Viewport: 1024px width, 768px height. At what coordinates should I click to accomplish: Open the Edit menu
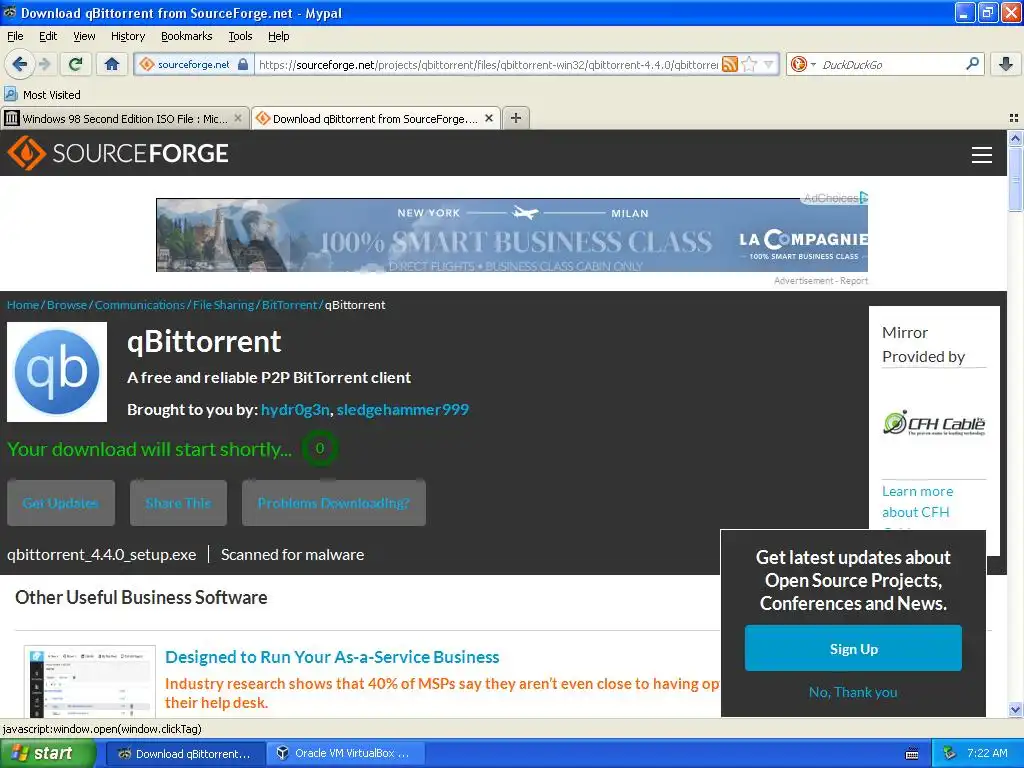pos(48,36)
